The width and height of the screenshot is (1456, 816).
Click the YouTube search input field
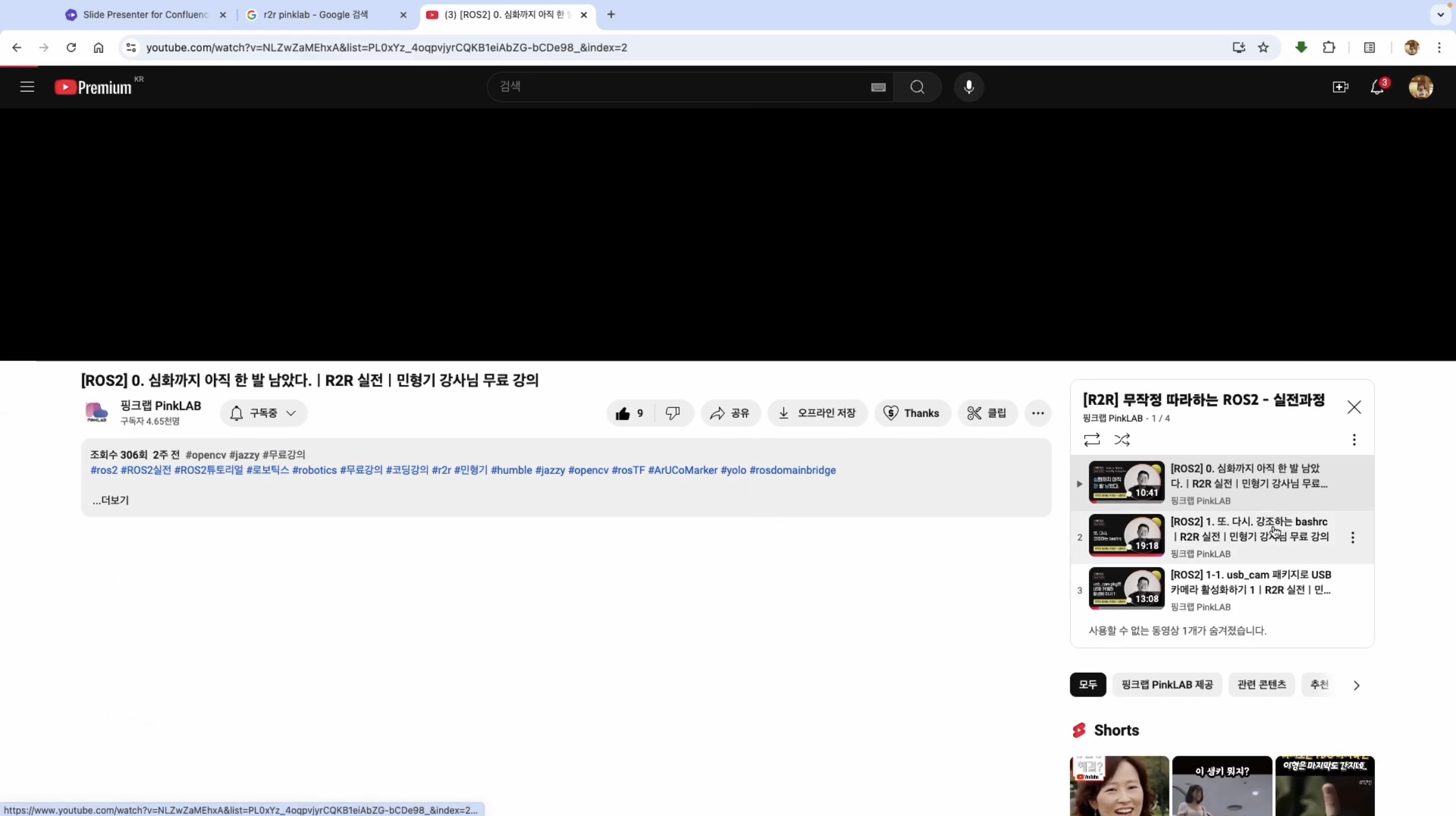[677, 87]
